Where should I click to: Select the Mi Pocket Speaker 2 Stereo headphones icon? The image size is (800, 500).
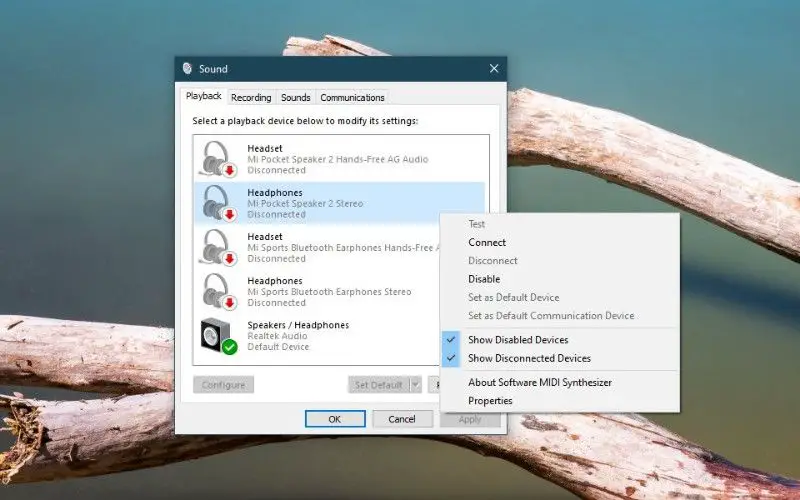218,203
